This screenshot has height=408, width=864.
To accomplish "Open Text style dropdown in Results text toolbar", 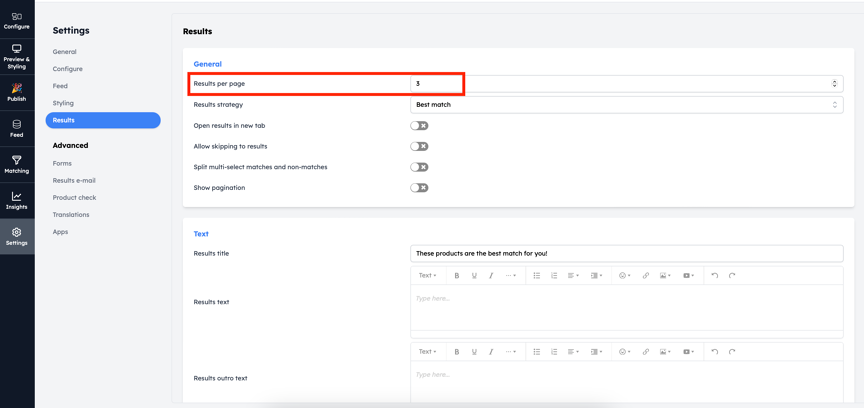I will click(x=428, y=276).
